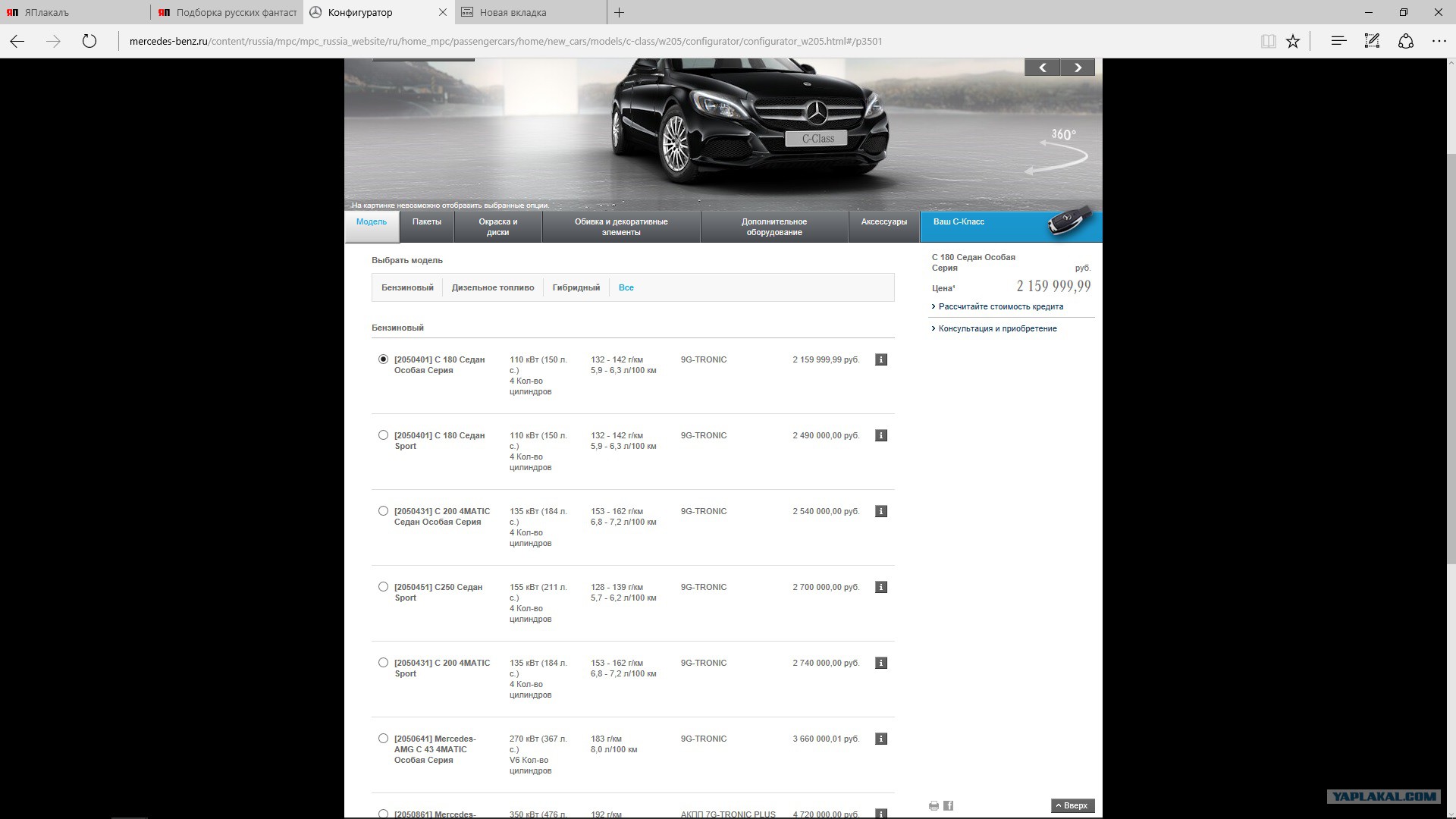Show Все model types

pos(626,287)
